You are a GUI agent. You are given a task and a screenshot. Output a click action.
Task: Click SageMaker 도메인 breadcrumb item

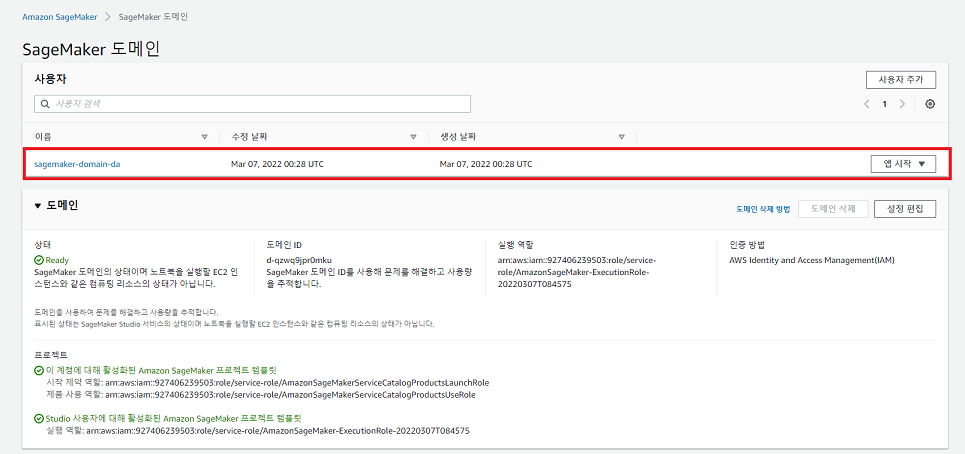tap(153, 17)
